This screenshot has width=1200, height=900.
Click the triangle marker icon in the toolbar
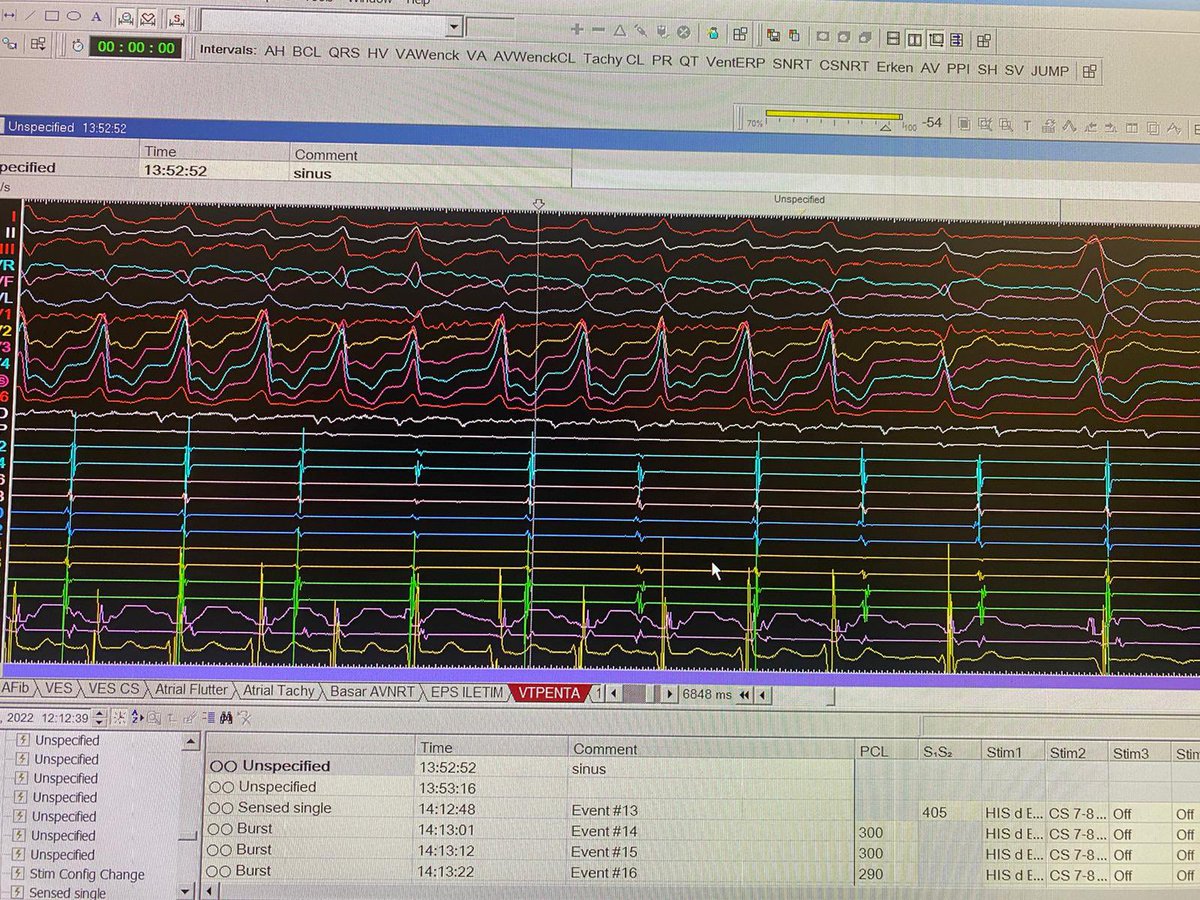pyautogui.click(x=619, y=32)
